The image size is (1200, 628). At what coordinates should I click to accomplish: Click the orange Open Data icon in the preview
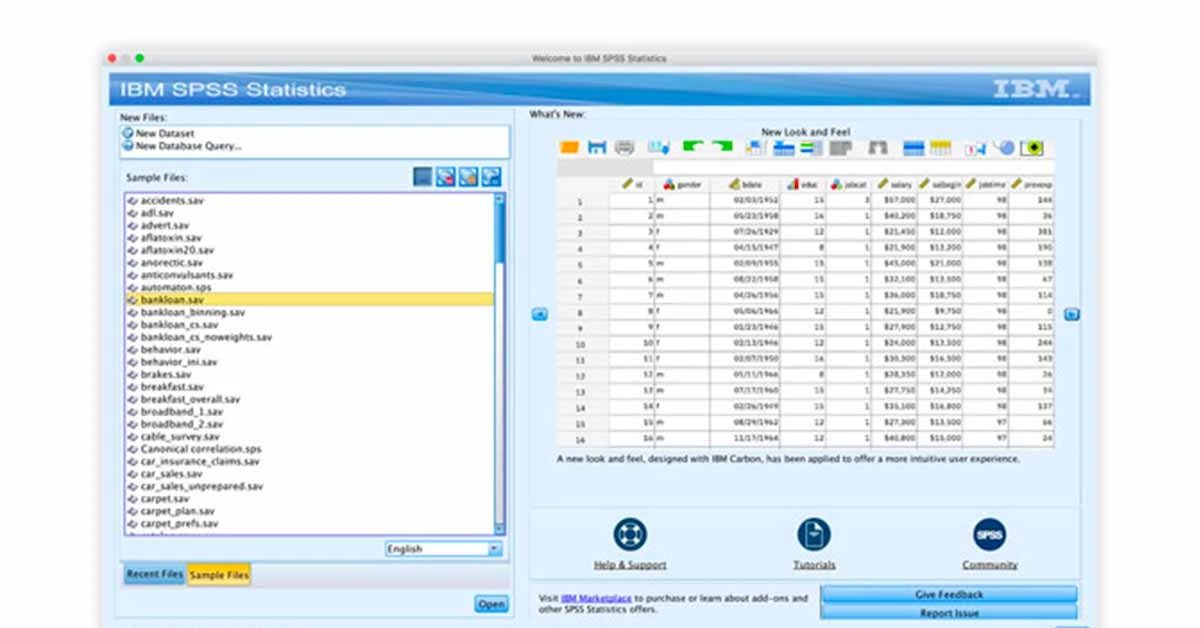click(570, 146)
